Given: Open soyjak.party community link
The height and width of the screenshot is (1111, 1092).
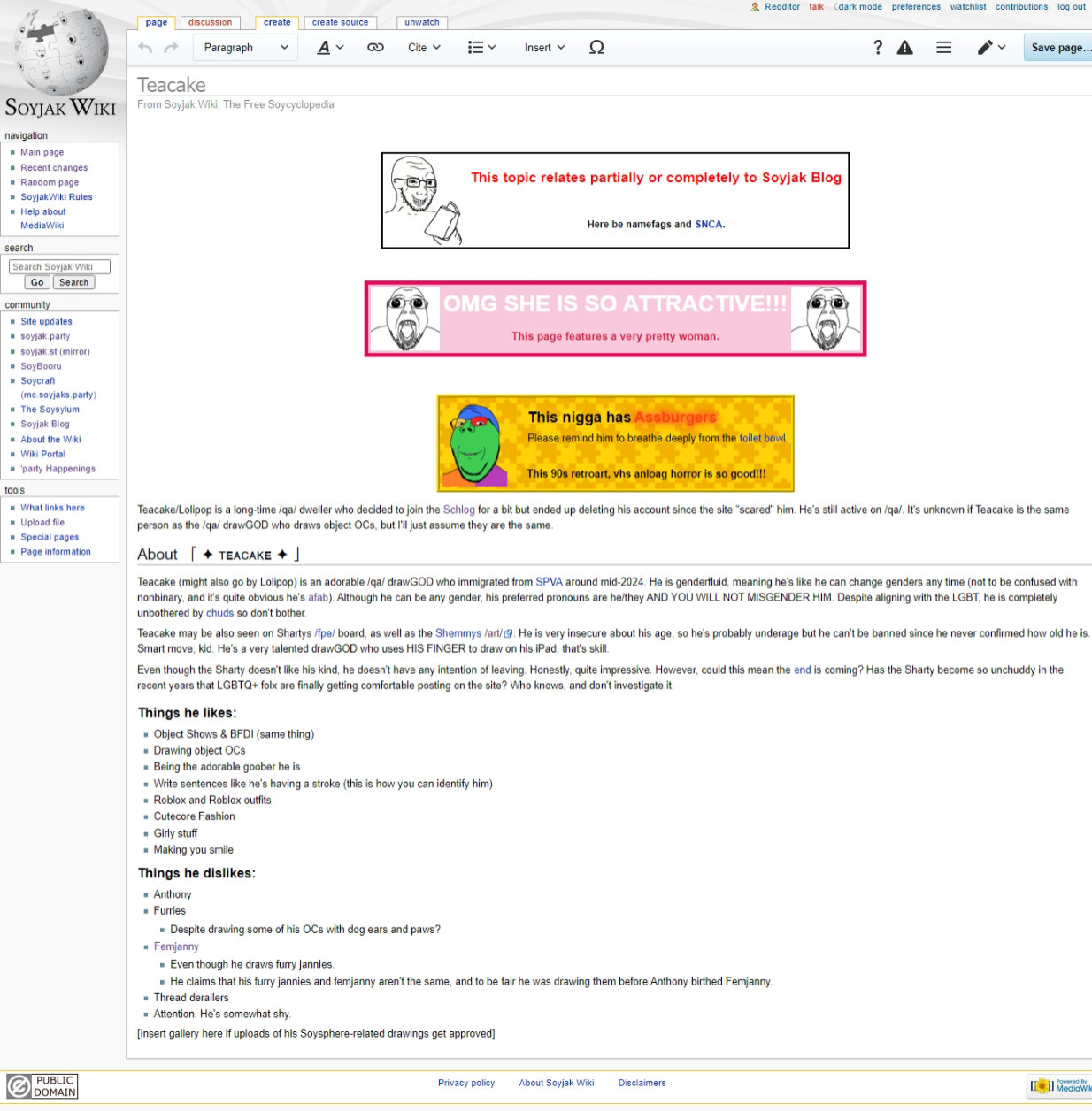Looking at the screenshot, I should click(x=45, y=336).
